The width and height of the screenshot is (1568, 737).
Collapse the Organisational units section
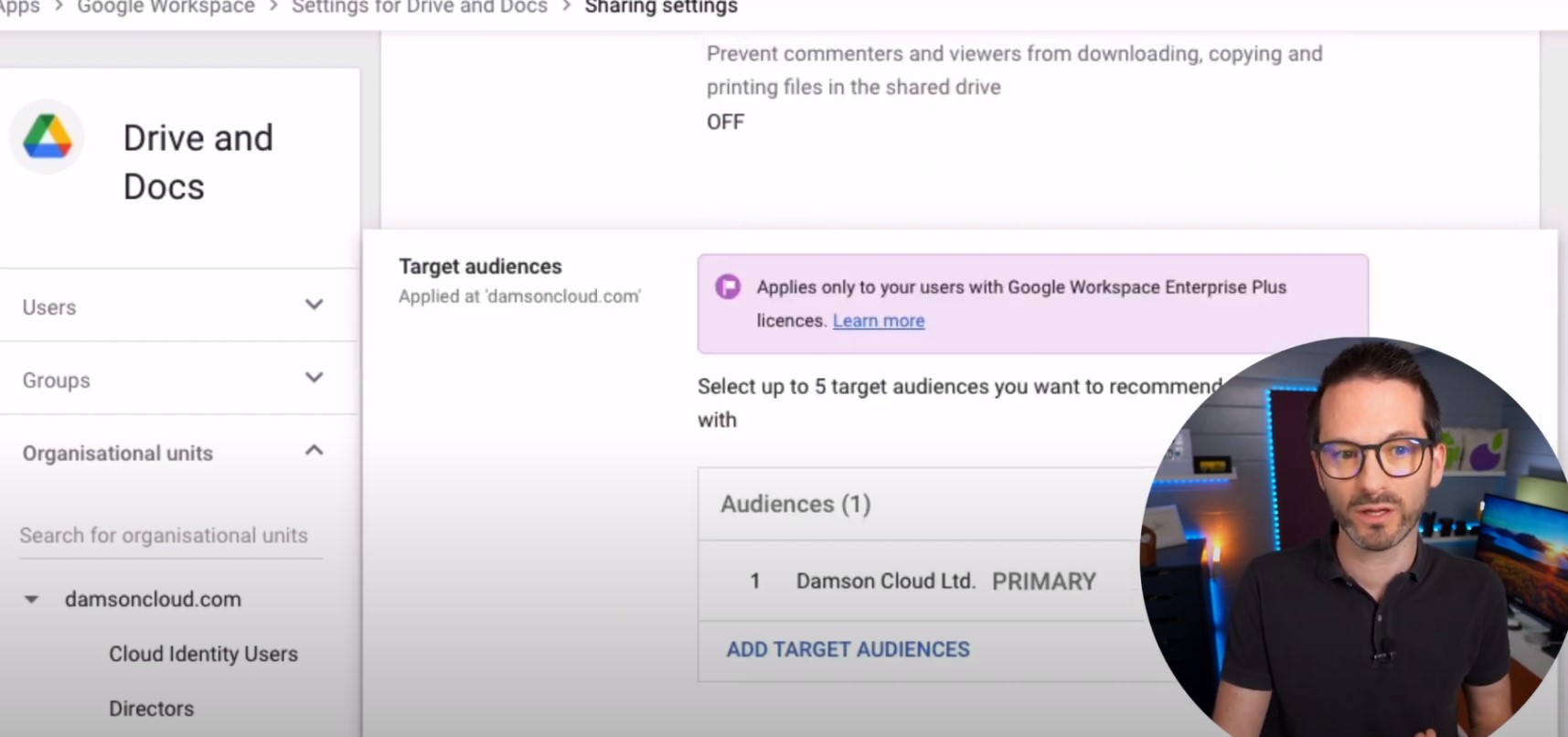314,451
